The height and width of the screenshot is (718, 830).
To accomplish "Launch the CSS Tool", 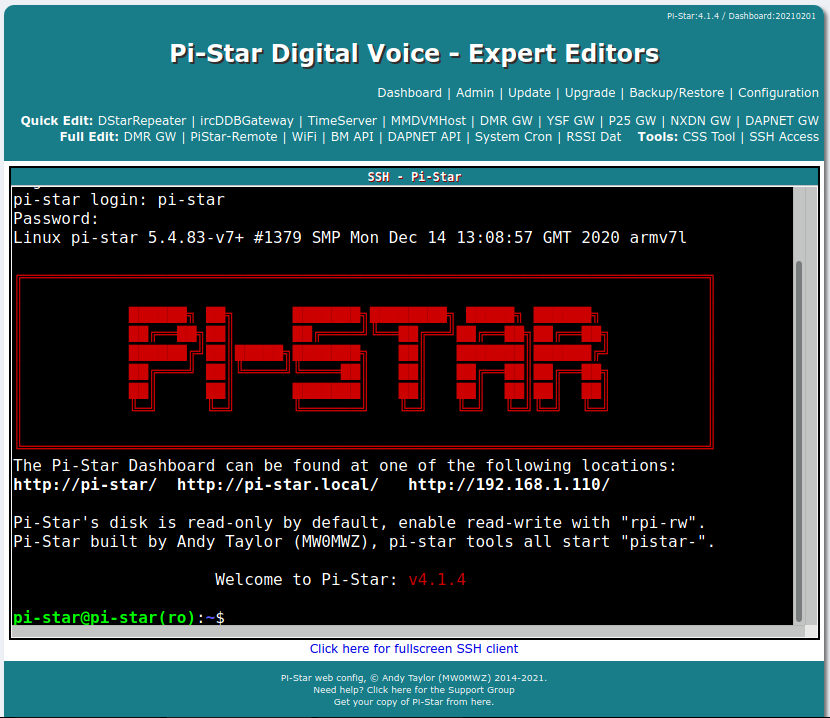I will click(709, 137).
